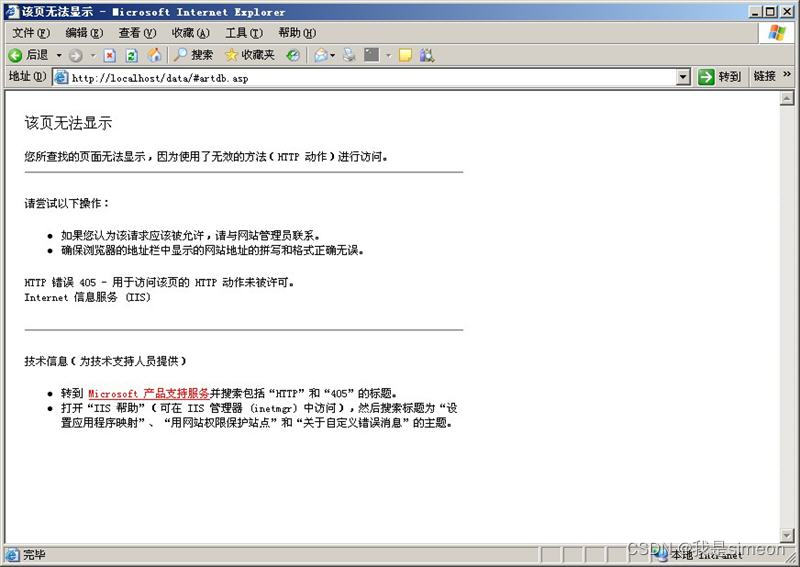Screen dimensions: 800x567
Task: Open the Back history dropdown arrow
Action: (59, 55)
